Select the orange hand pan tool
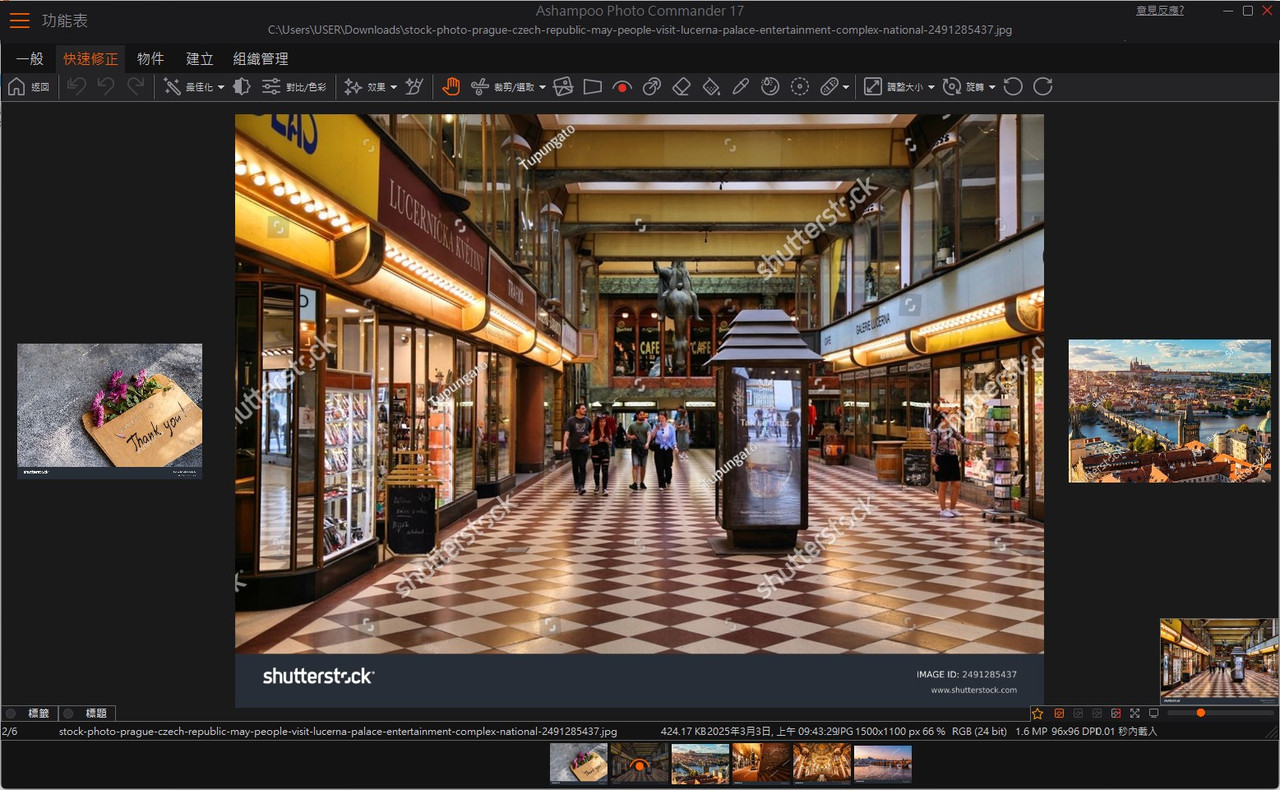1280x790 pixels. pyautogui.click(x=451, y=87)
